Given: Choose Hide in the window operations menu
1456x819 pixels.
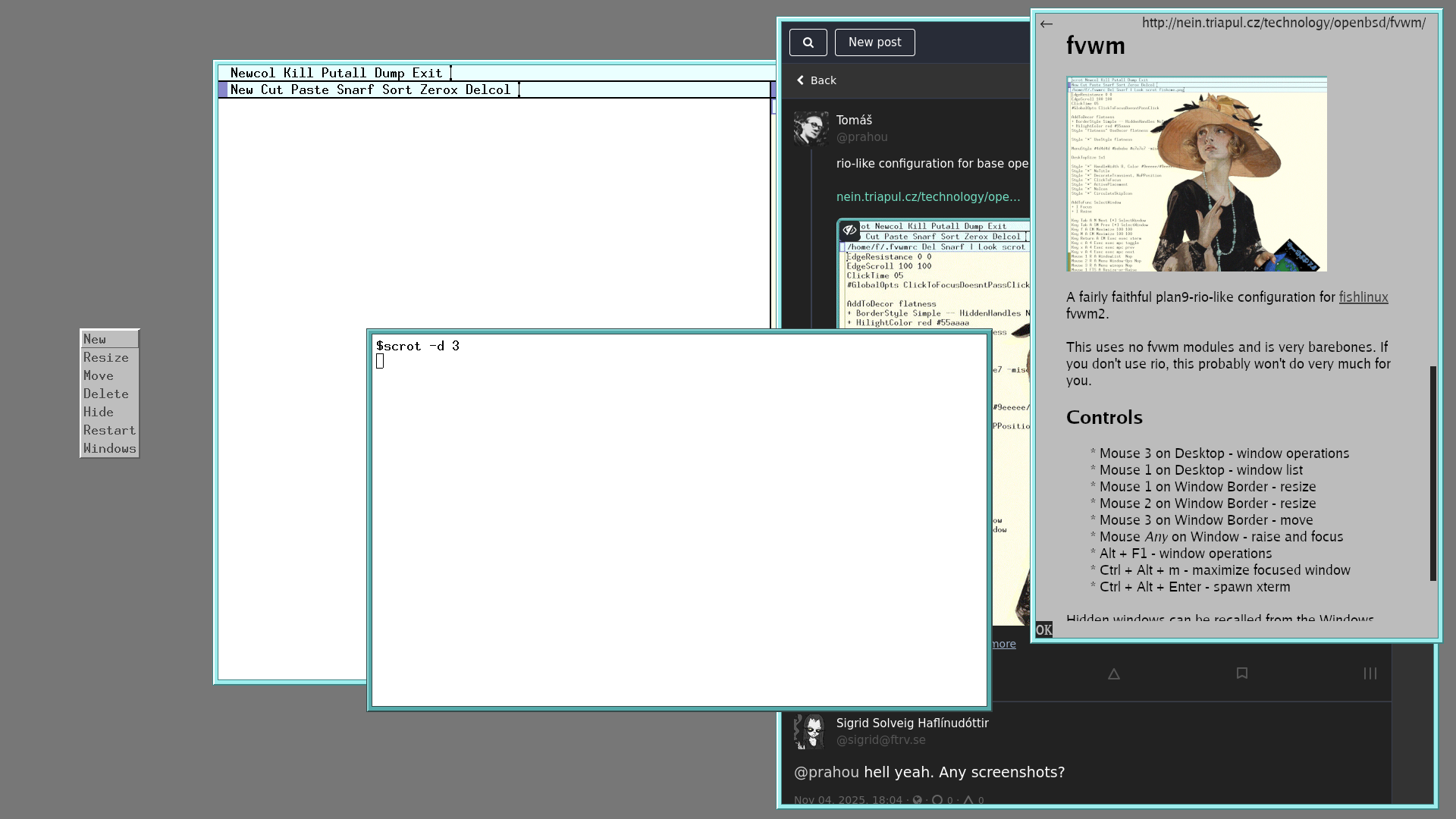Looking at the screenshot, I should 99,413.
